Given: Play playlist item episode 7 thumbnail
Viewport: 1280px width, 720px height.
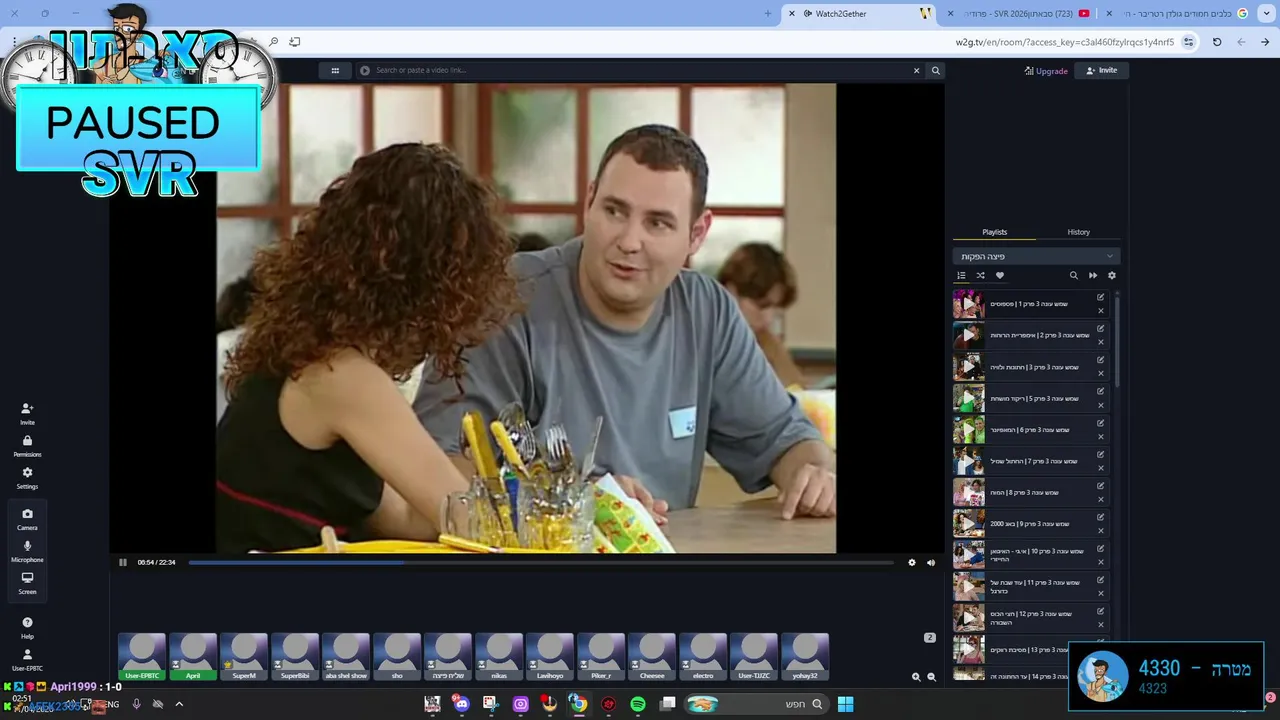Looking at the screenshot, I should (968, 461).
